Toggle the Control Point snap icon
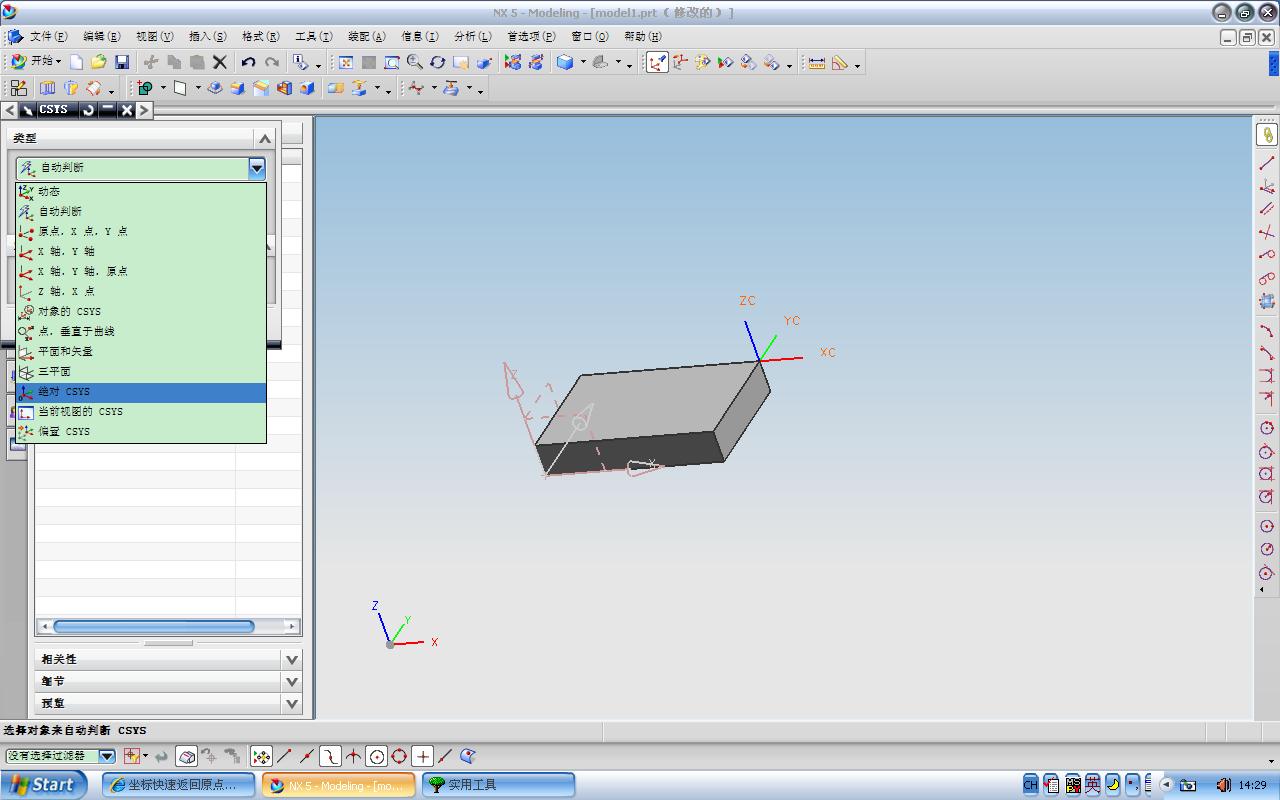The height and width of the screenshot is (800, 1280). coord(330,756)
